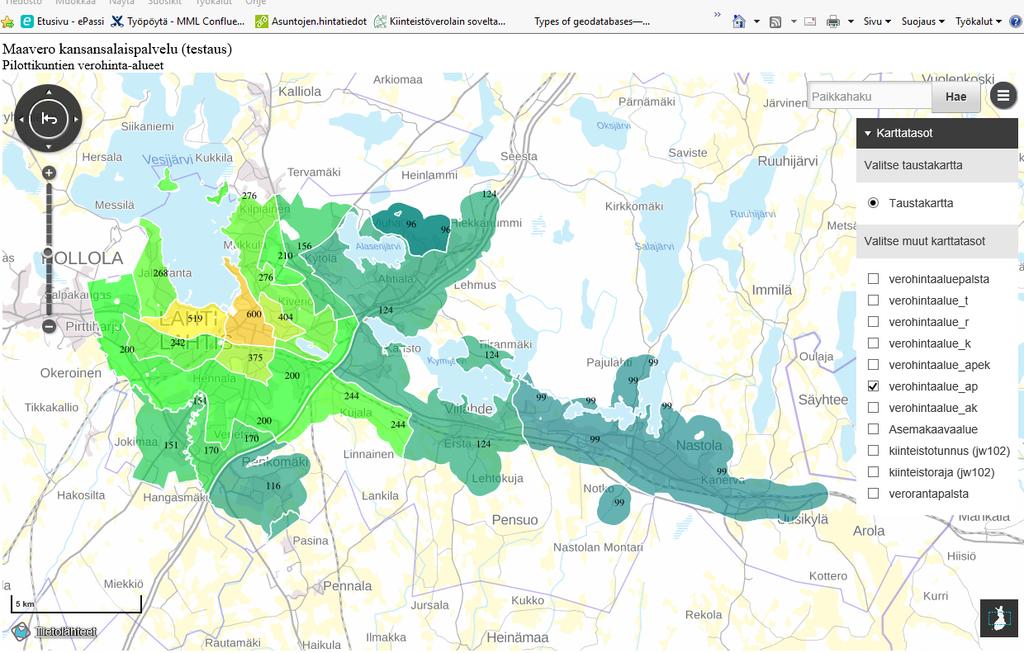
Task: Click the Tietolähteet data sources icon
Action: point(21,631)
